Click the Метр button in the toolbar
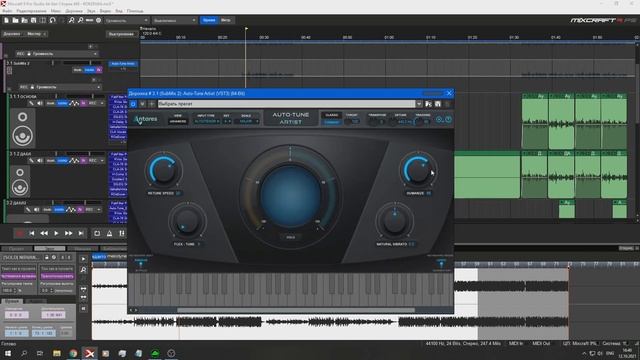The height and width of the screenshot is (360, 640). tap(226, 20)
